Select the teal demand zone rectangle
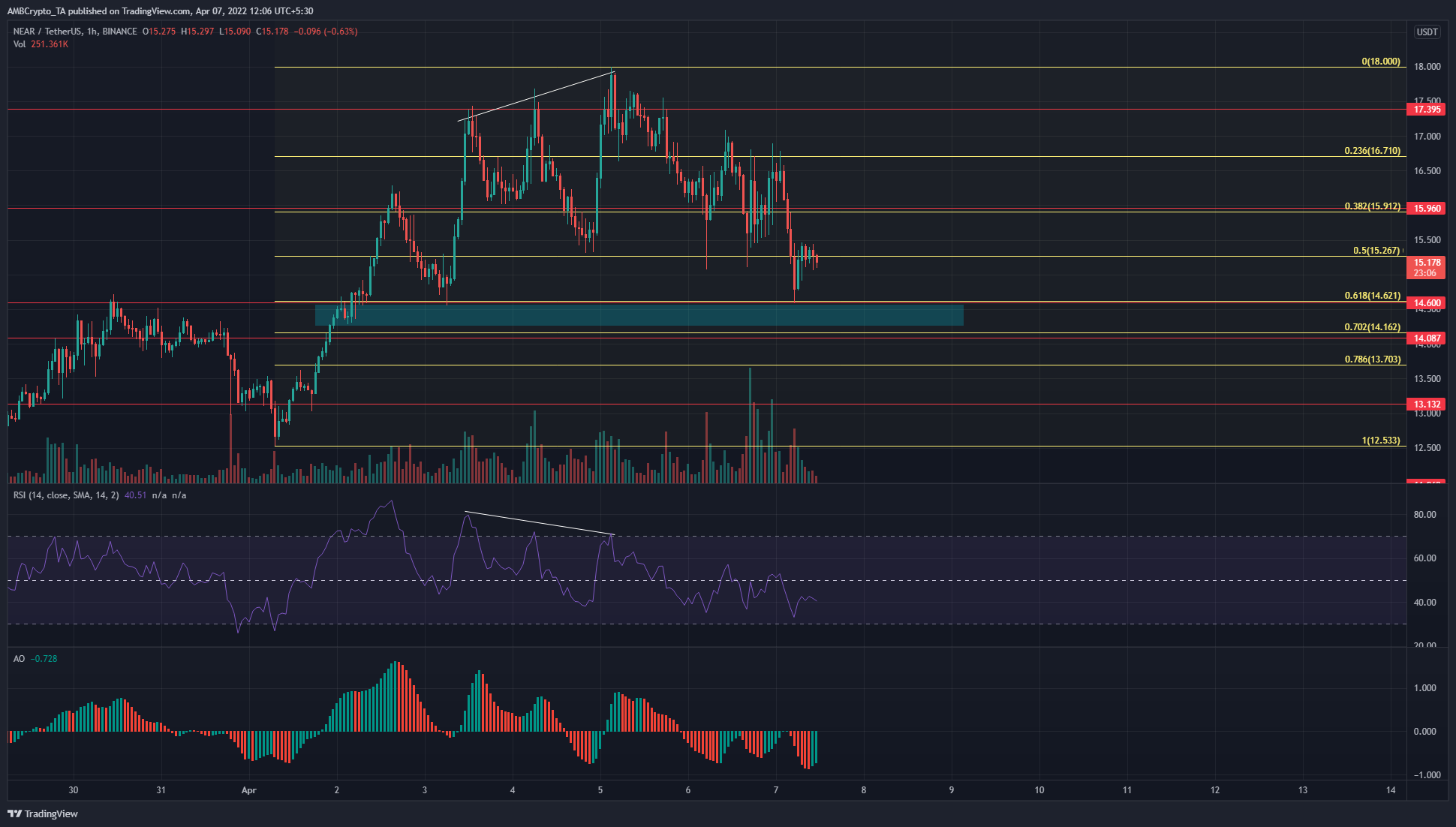Image resolution: width=1456 pixels, height=827 pixels. point(639,315)
